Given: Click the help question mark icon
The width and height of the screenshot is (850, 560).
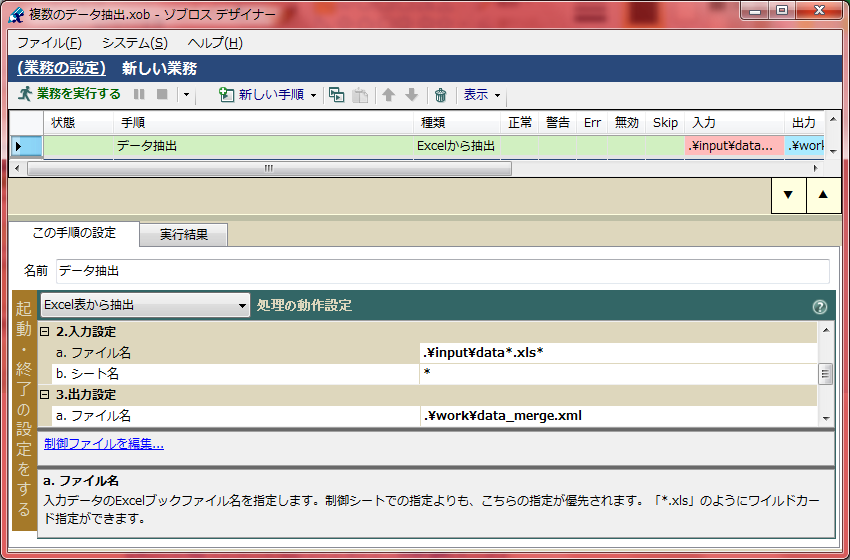Looking at the screenshot, I should coord(820,307).
